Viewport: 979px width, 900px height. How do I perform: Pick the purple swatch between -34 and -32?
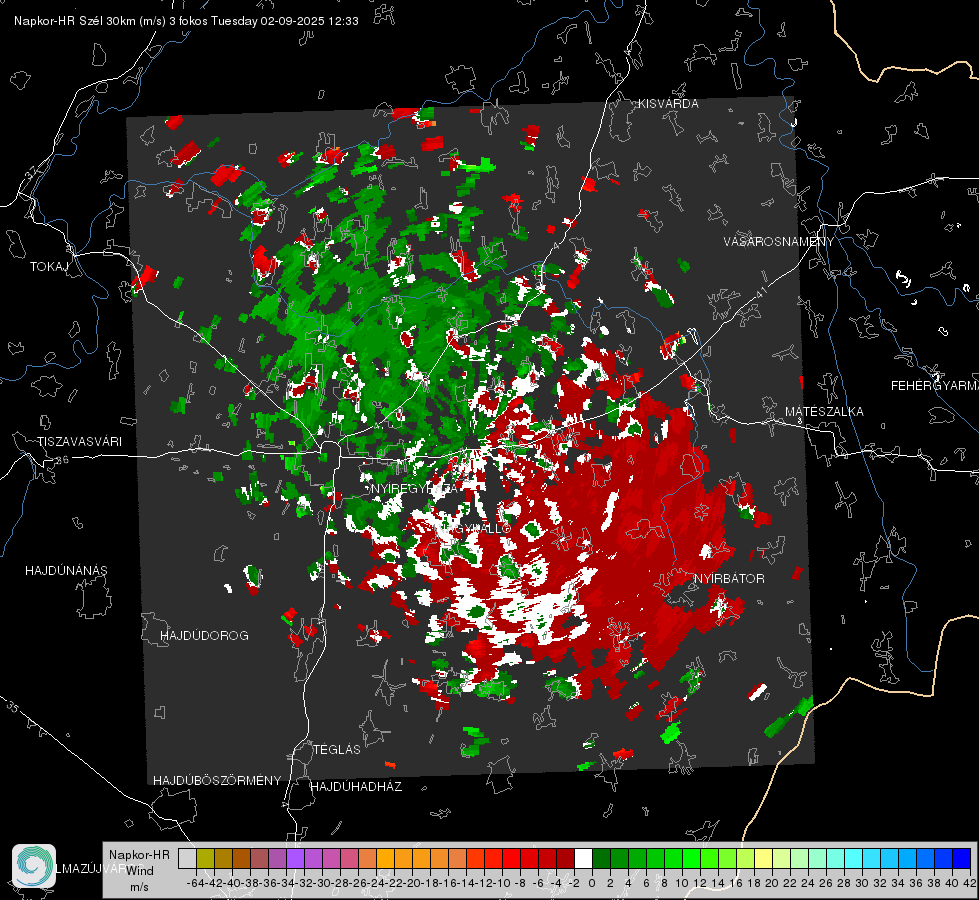(x=295, y=859)
